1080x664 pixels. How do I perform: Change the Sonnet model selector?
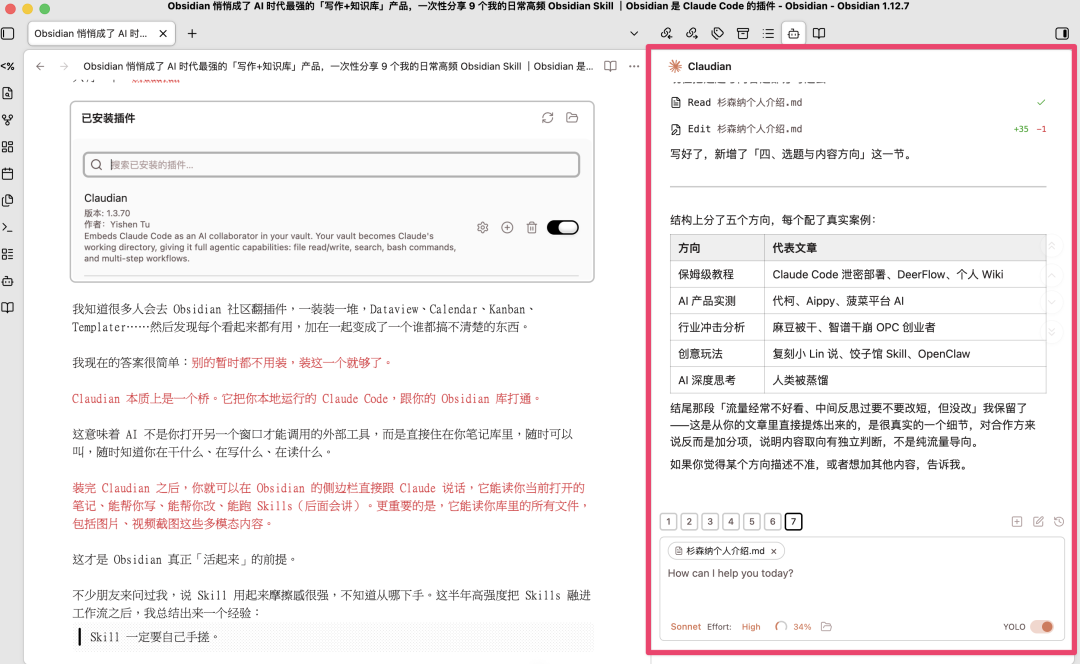(x=685, y=627)
